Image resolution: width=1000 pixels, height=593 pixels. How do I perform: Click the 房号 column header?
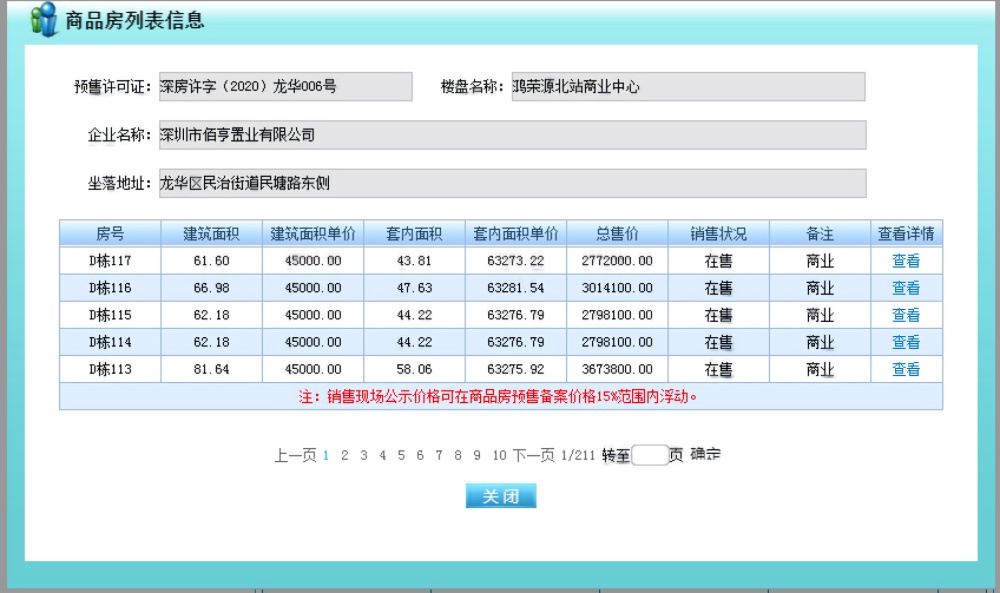[110, 233]
